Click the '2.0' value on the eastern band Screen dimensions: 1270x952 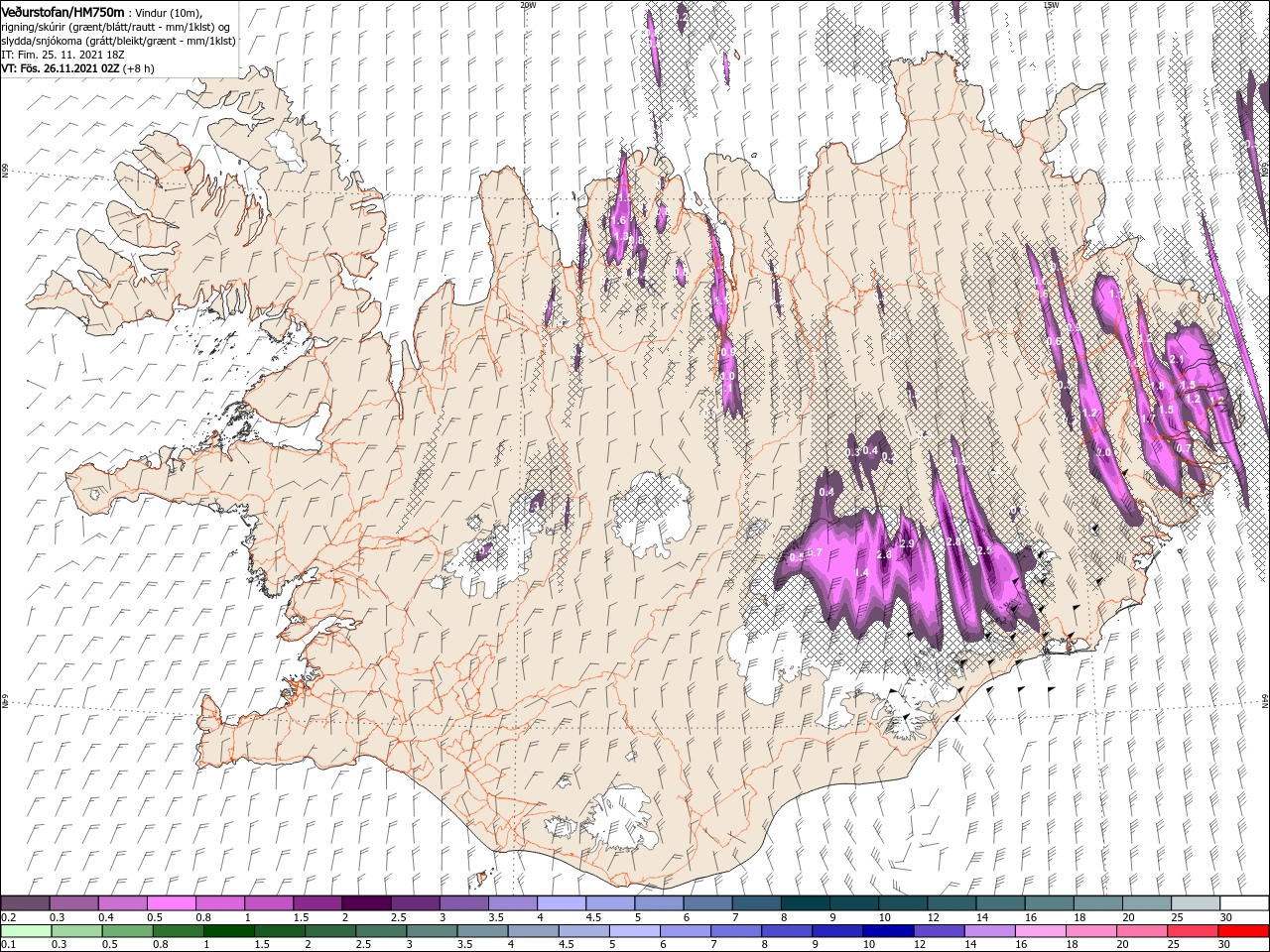1104,451
